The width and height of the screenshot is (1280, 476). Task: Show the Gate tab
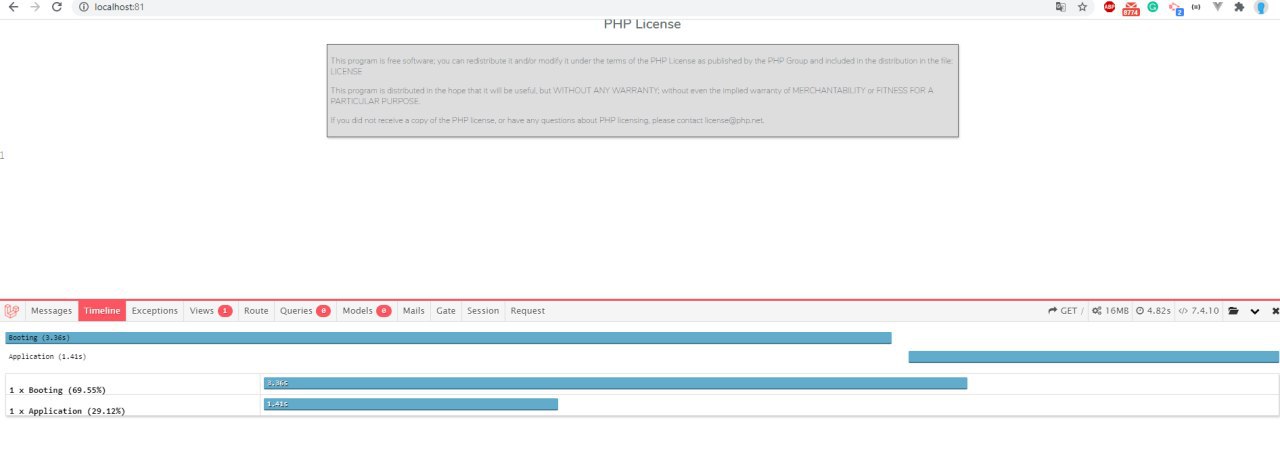pos(446,311)
